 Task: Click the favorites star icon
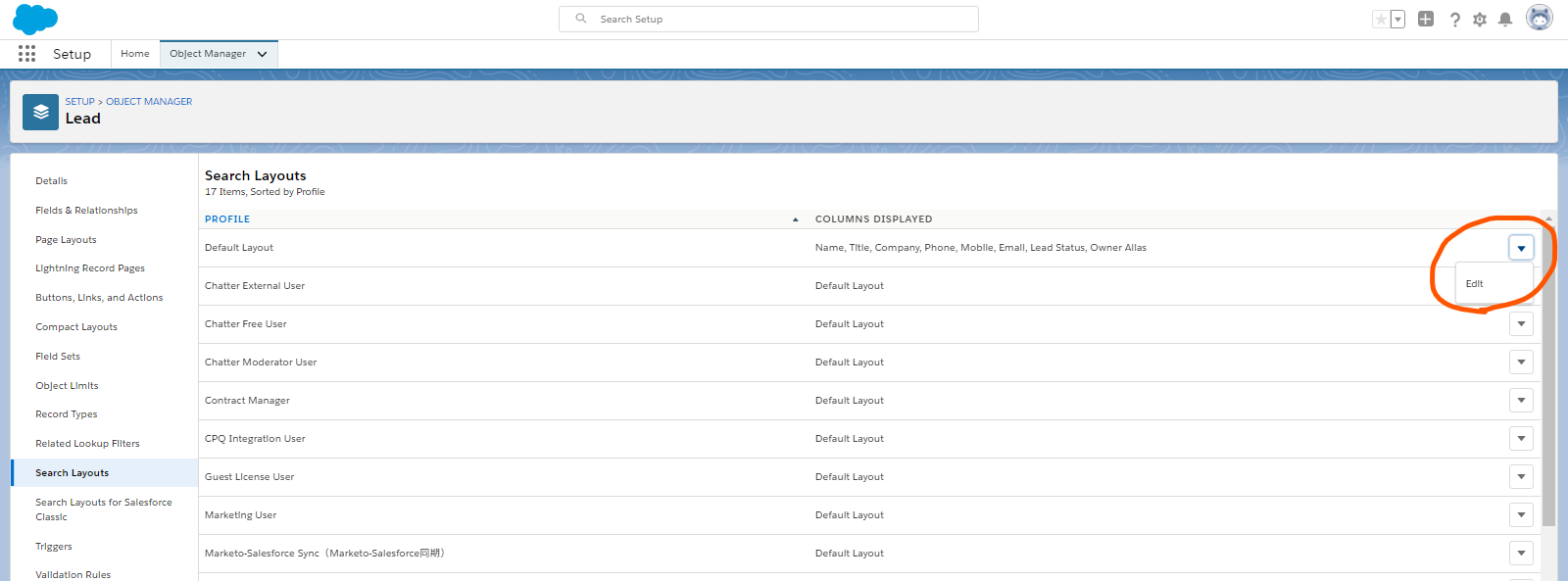1381,20
